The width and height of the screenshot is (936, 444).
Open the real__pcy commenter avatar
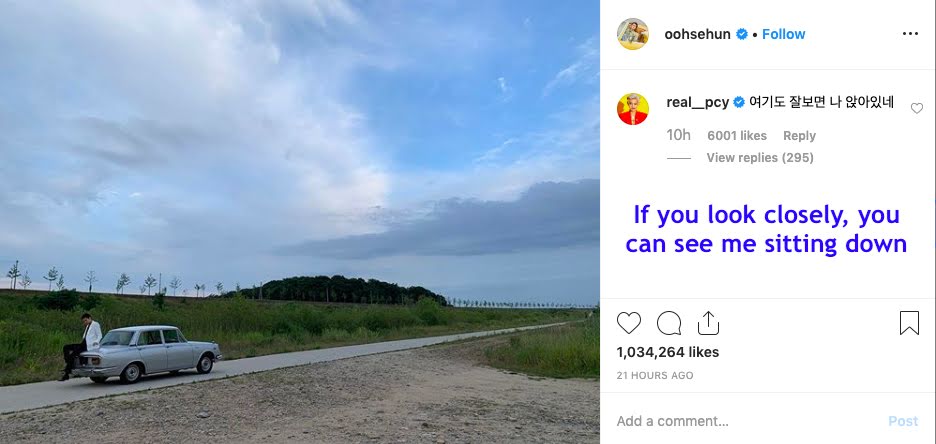point(633,109)
